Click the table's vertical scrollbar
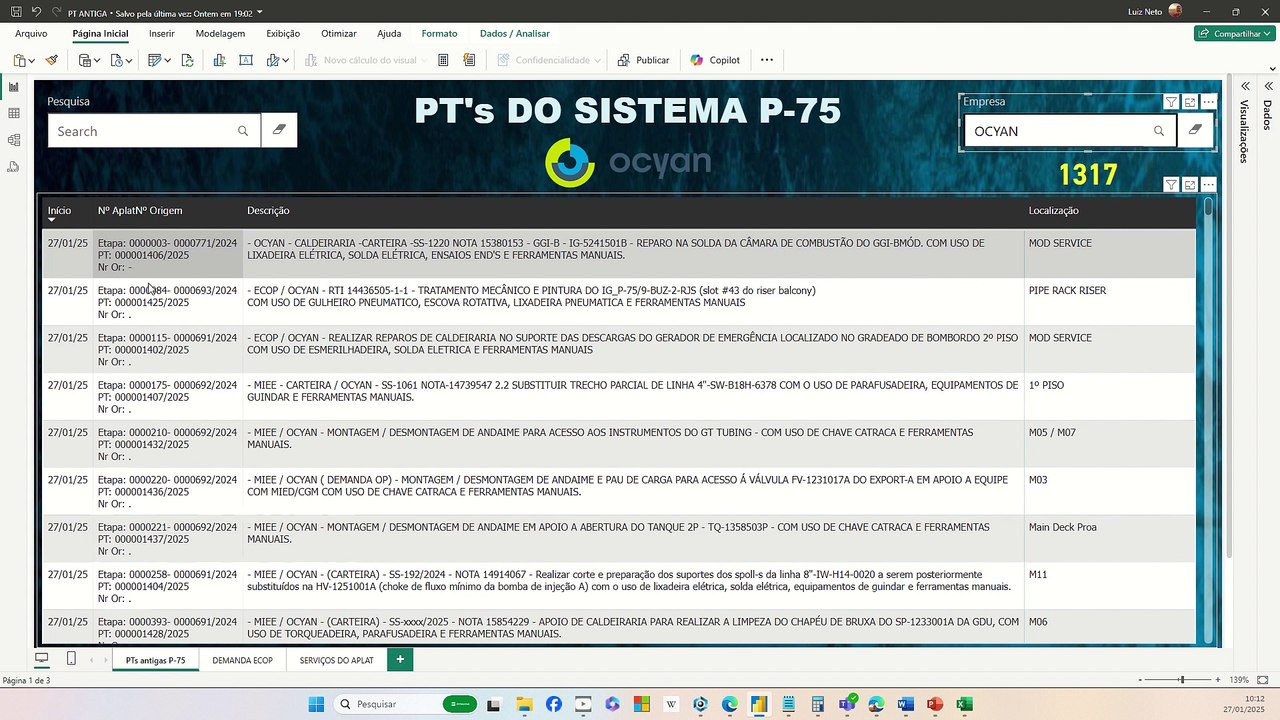 [x=1208, y=420]
